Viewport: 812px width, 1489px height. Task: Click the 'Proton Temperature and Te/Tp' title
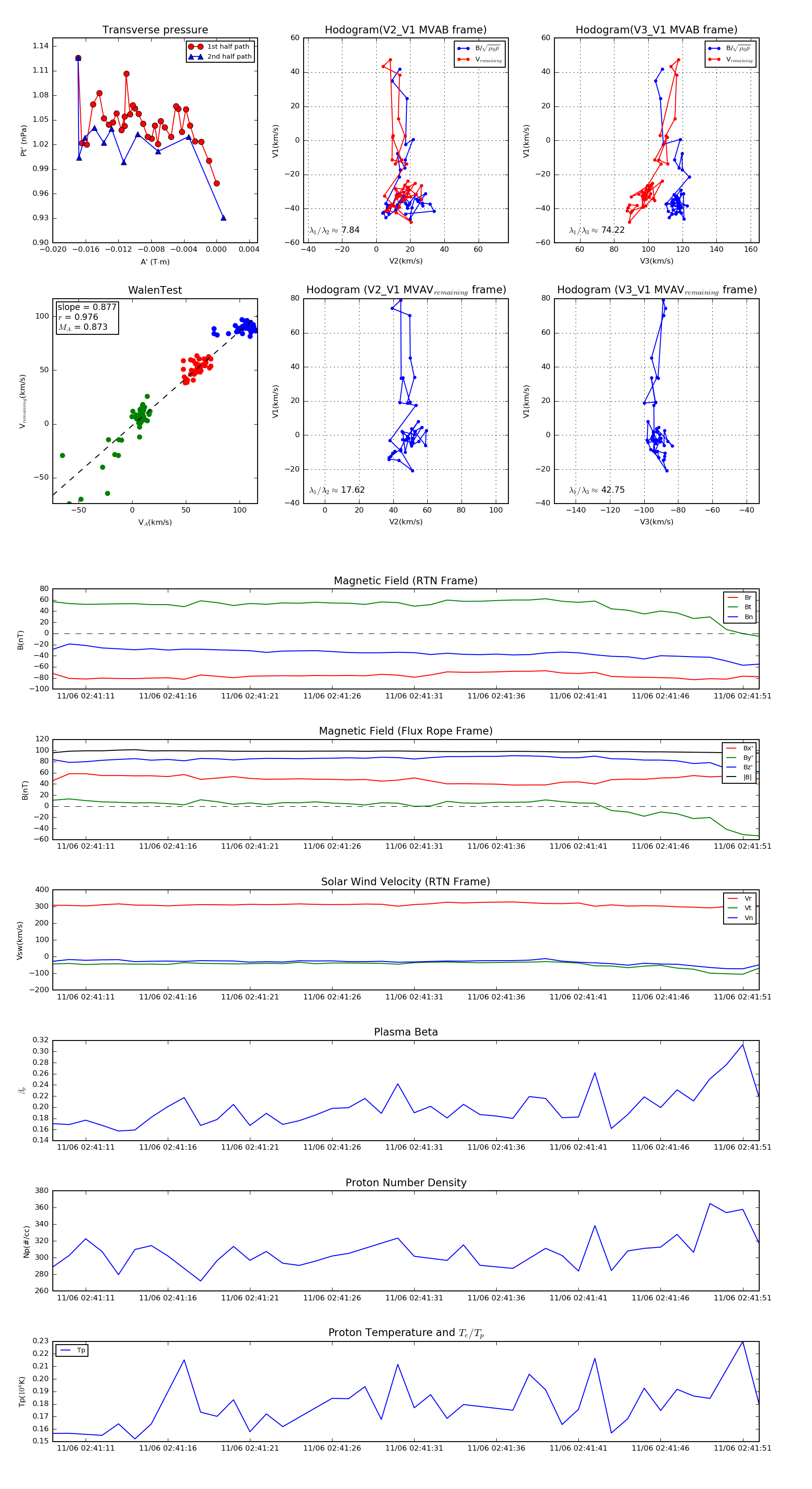pos(406,1333)
